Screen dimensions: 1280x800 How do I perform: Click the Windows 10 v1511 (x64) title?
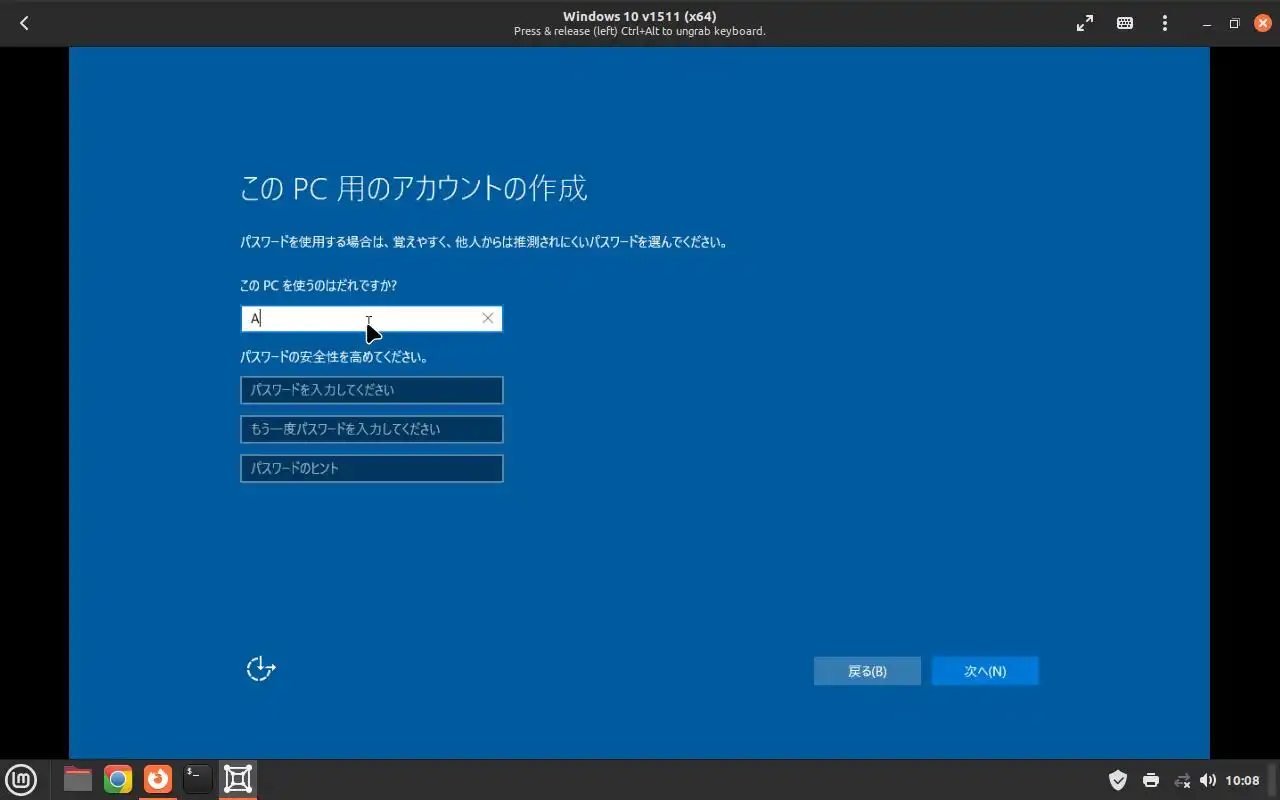pyautogui.click(x=639, y=16)
